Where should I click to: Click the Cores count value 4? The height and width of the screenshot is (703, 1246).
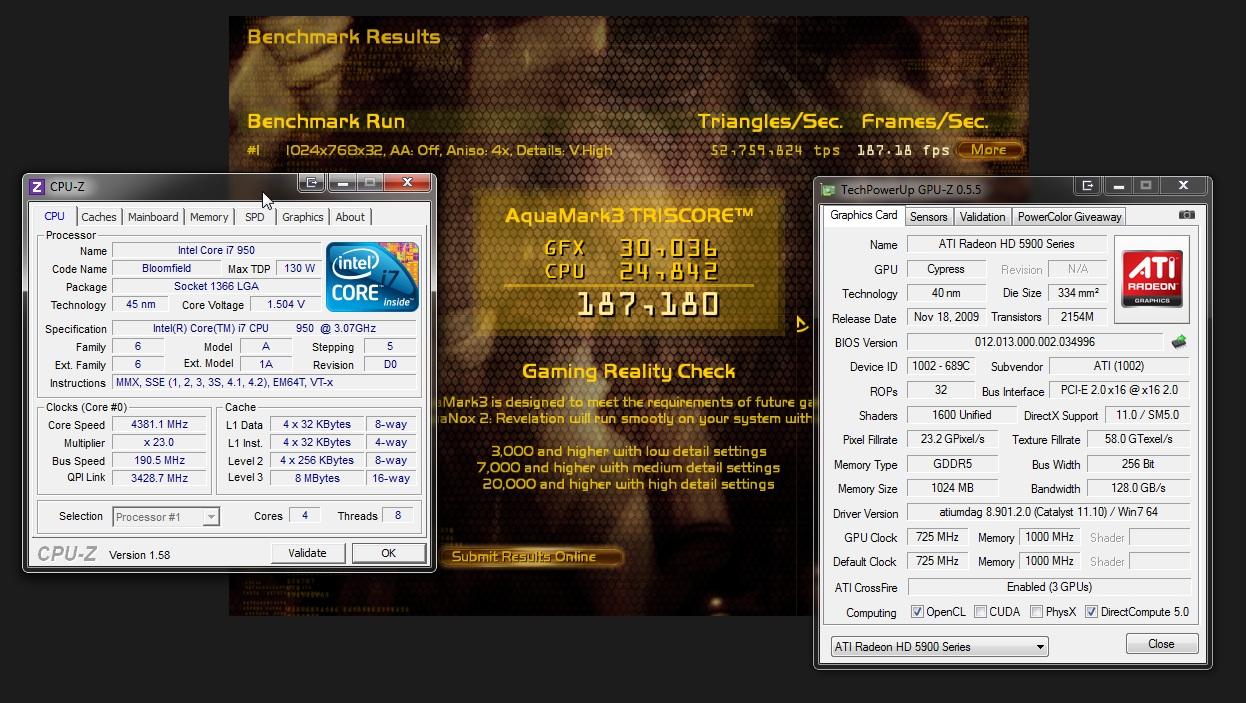tap(304, 515)
